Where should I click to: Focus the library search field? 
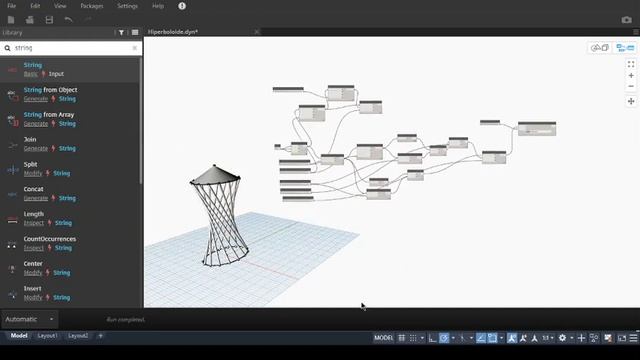tap(71, 48)
